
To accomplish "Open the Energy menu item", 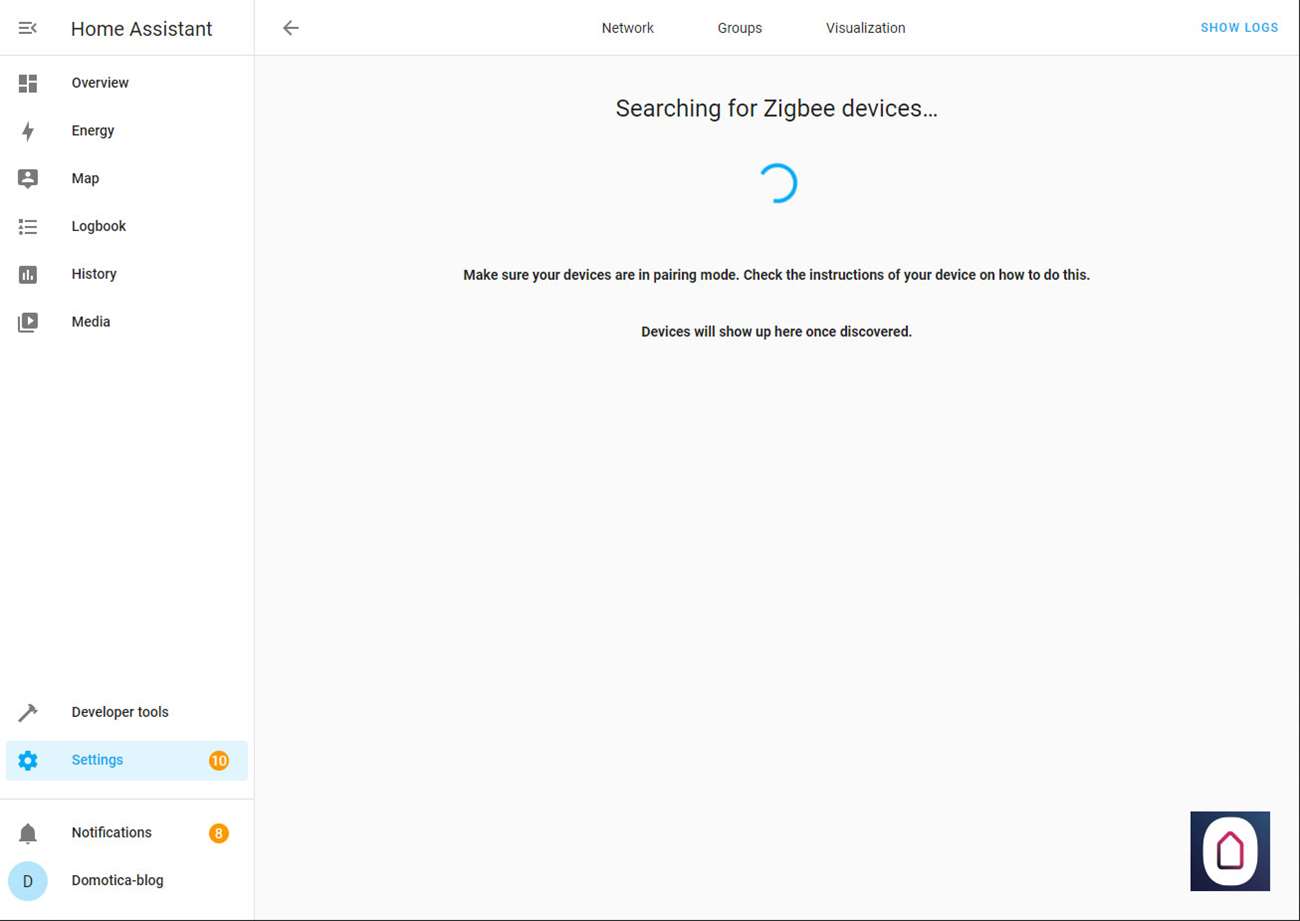I will [127, 131].
